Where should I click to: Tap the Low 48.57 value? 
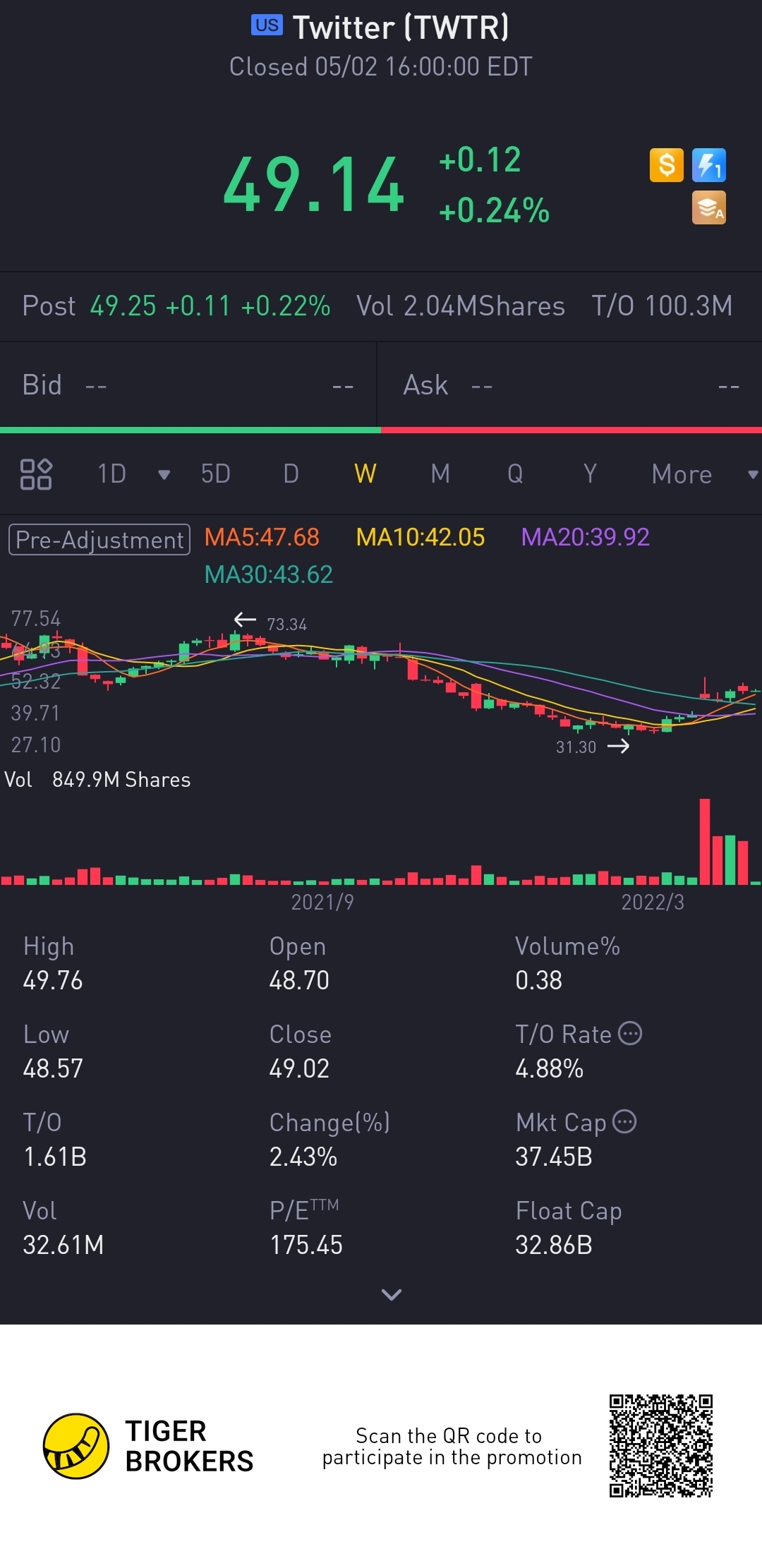pos(53,1068)
